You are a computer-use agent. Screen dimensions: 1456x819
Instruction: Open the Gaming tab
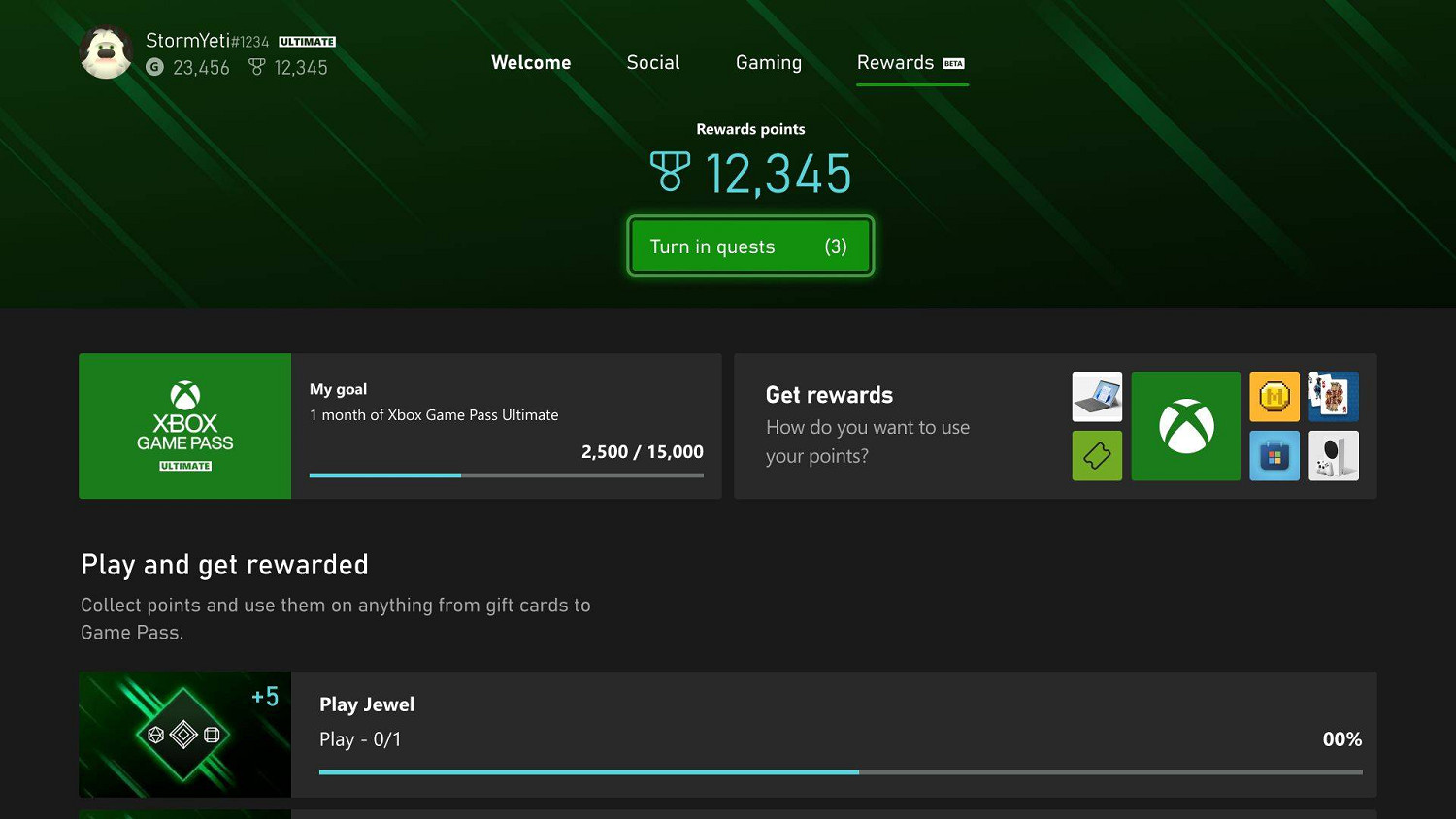tap(768, 62)
